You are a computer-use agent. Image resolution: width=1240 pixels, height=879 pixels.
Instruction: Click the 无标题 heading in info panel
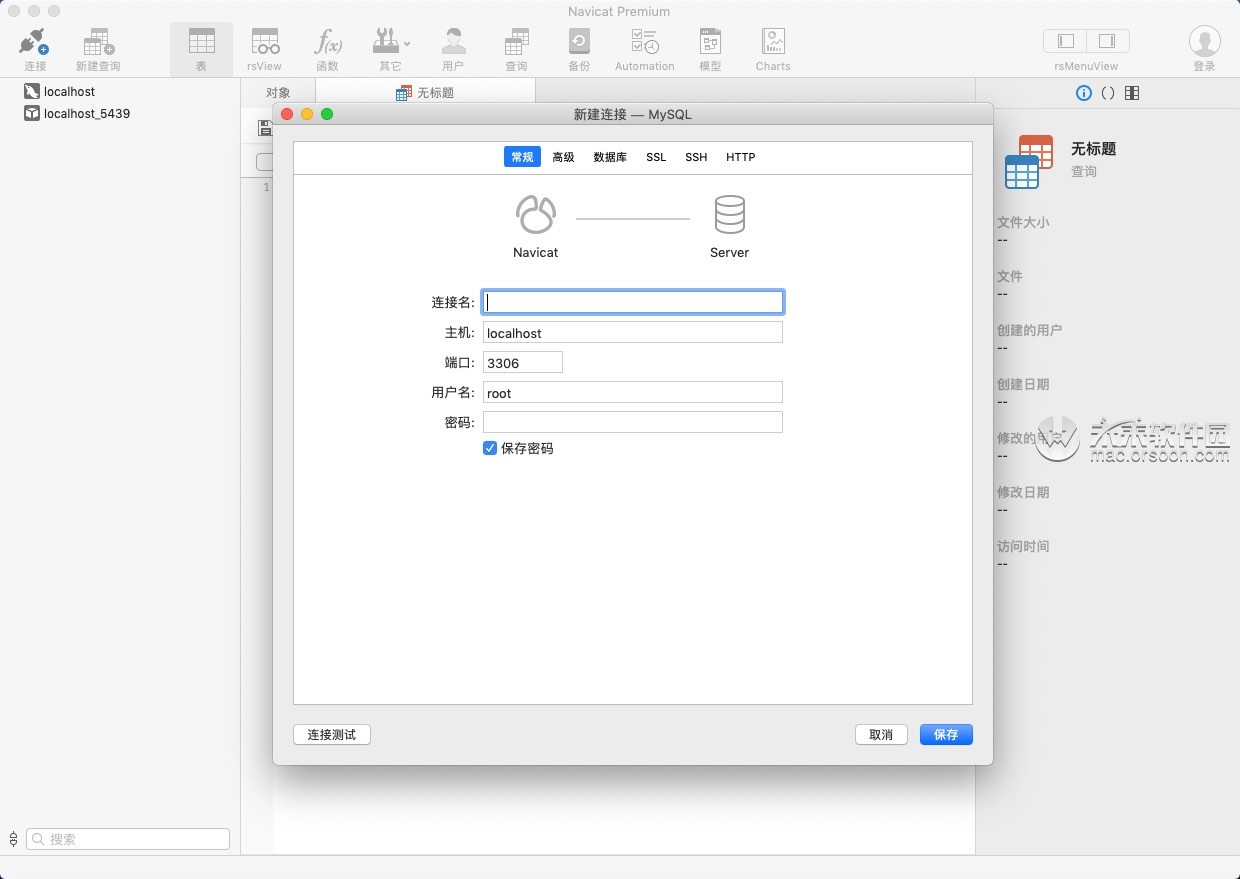pyautogui.click(x=1094, y=148)
